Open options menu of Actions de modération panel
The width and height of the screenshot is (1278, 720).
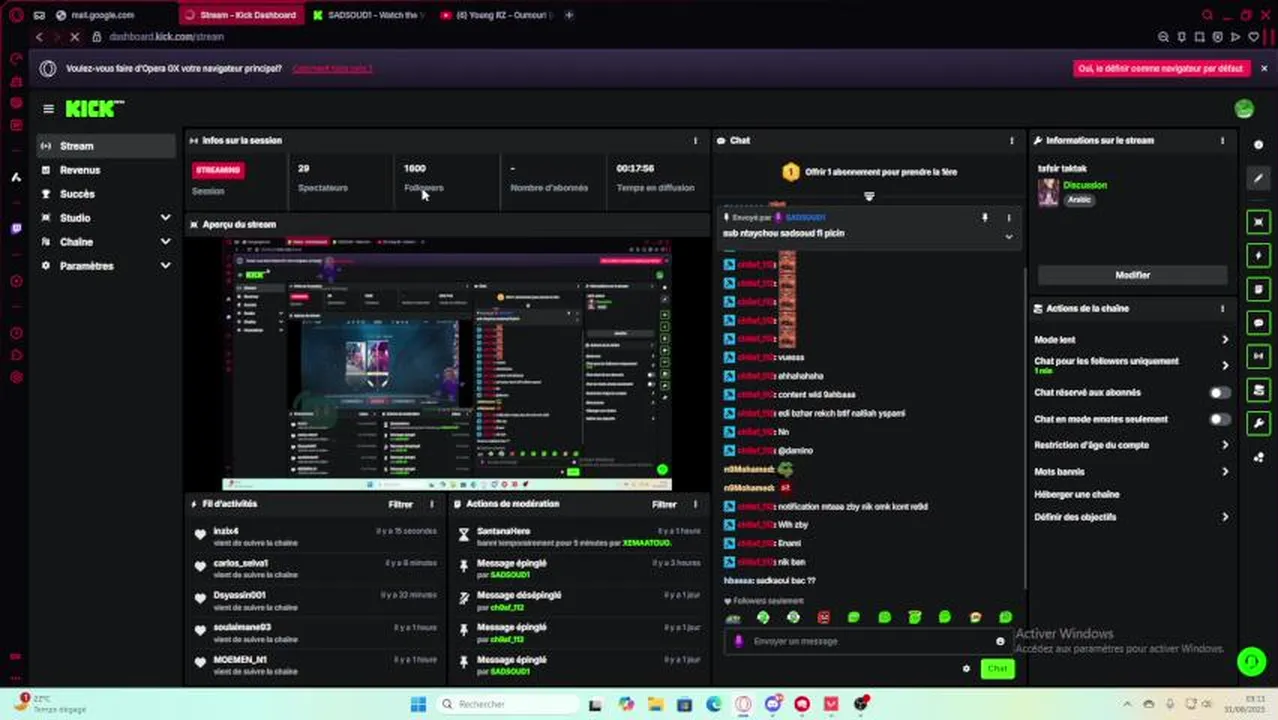tap(695, 504)
